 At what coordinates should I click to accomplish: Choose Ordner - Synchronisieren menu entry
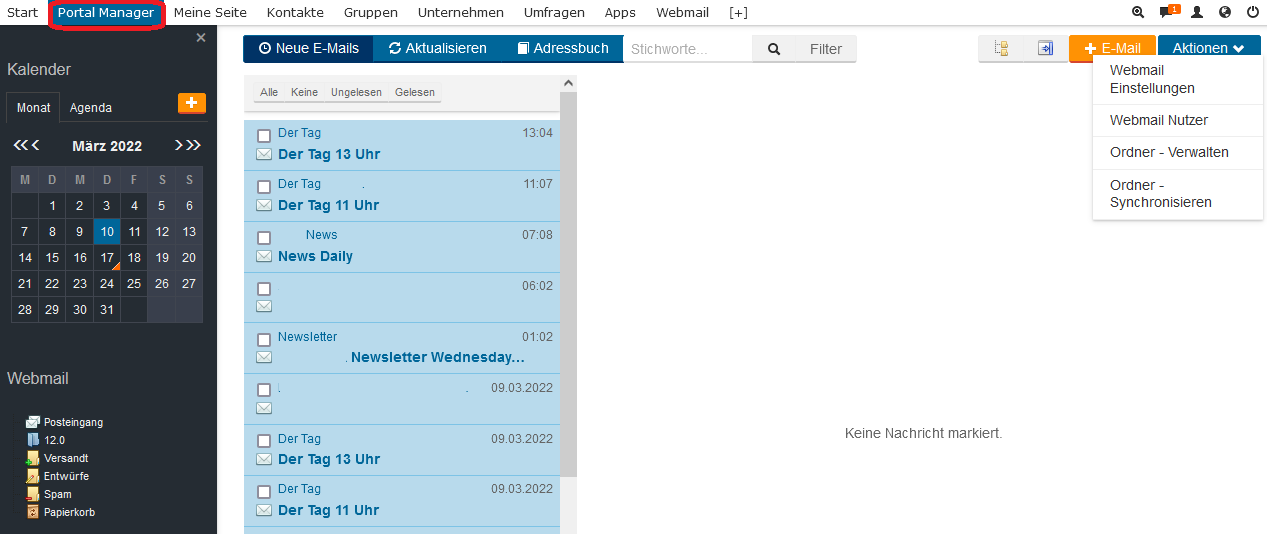point(1178,194)
